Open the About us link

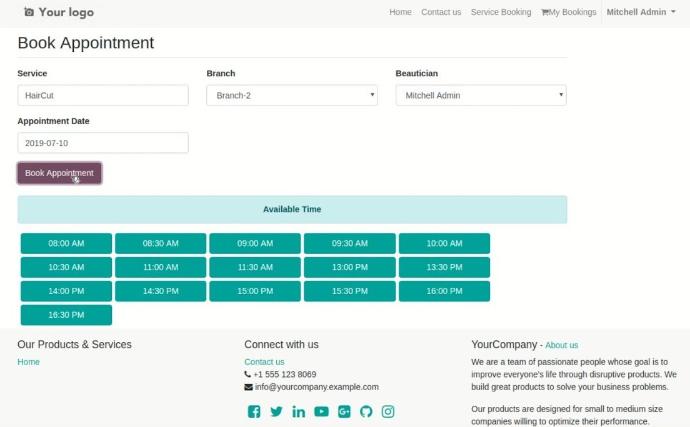pyautogui.click(x=562, y=345)
